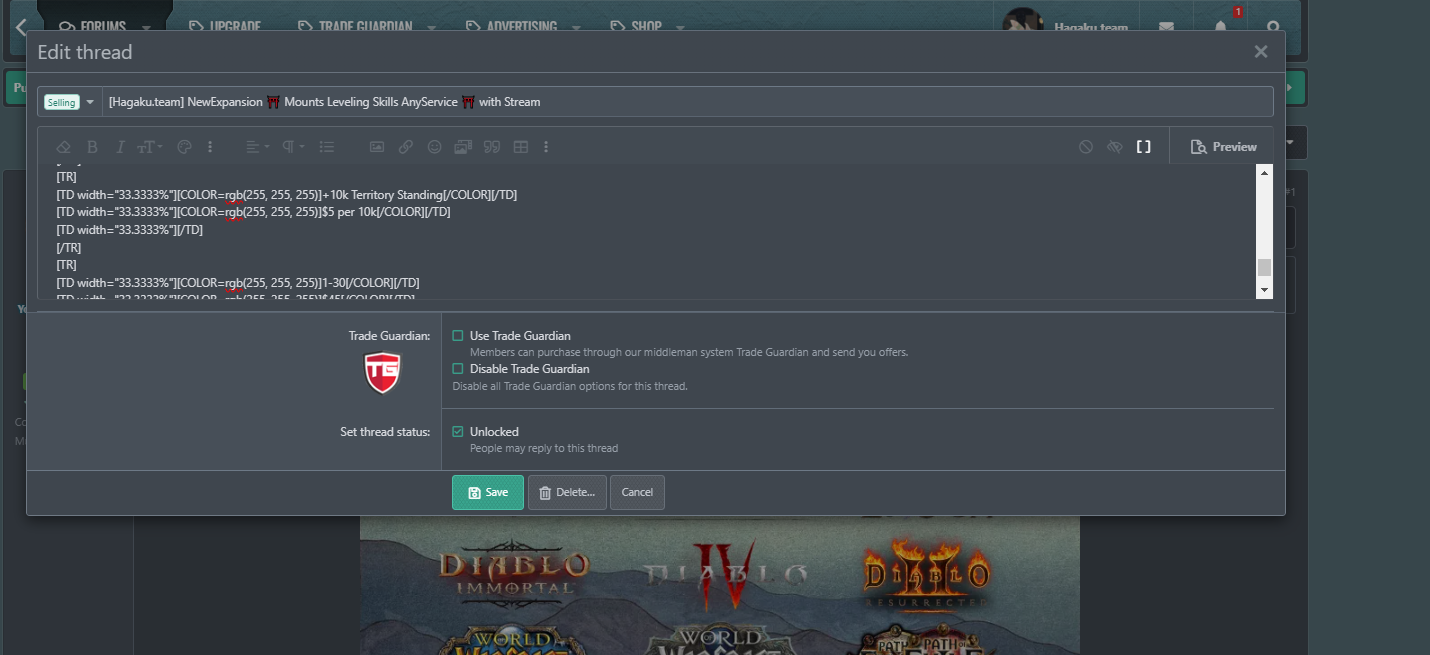
Task: Open the Selling prefix dropdown
Action: [x=70, y=102]
